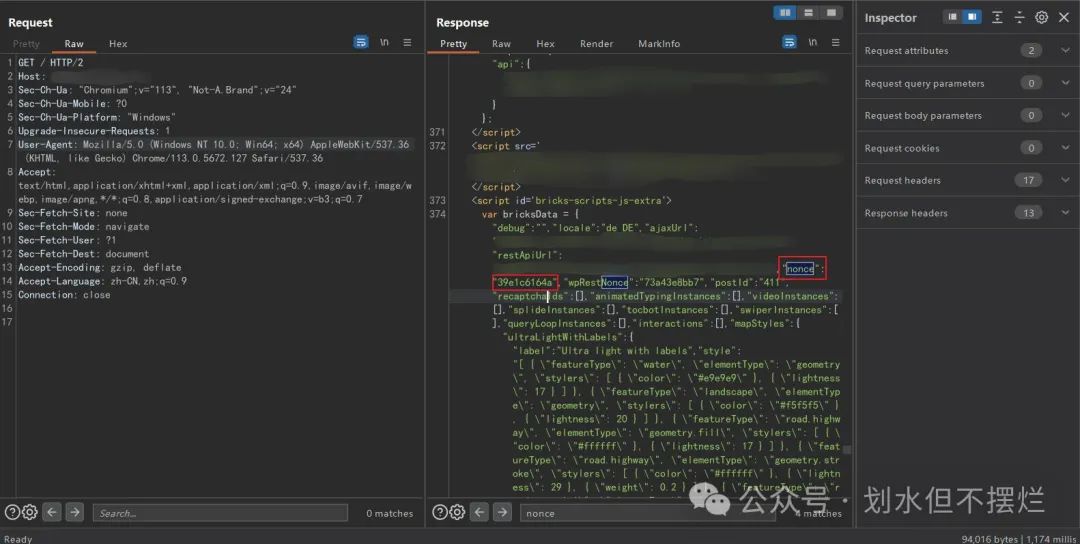
Task: Open MarkInfo tab in Response panel
Action: [x=659, y=43]
